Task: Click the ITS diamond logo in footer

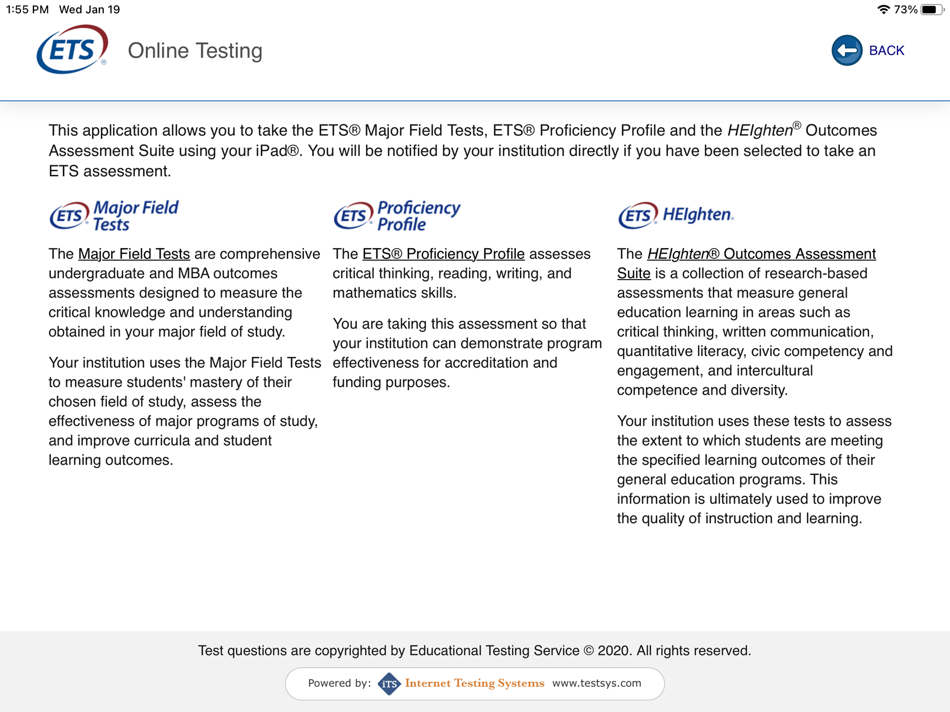Action: (x=389, y=684)
